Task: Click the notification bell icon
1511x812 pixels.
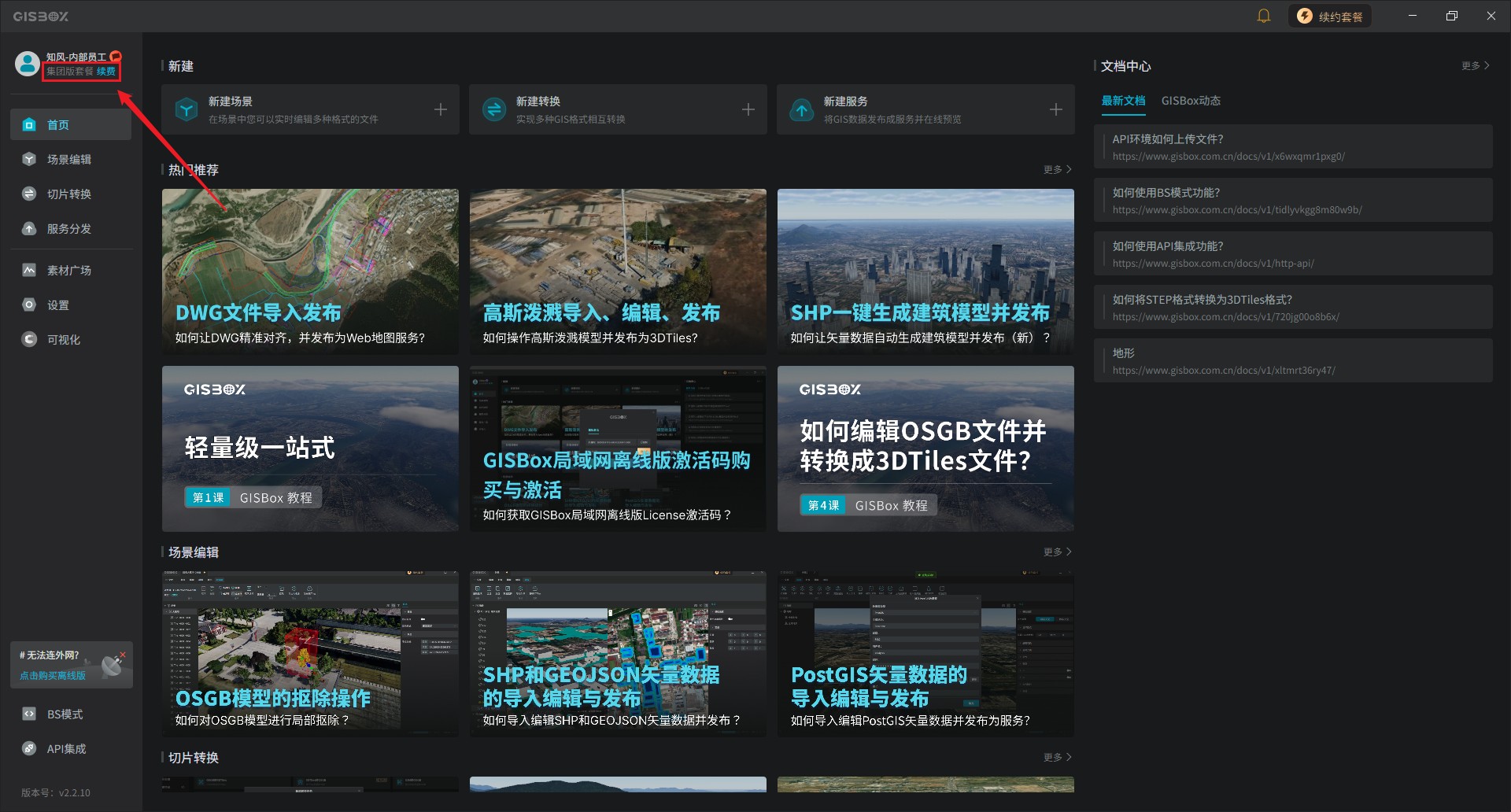Action: (x=1264, y=16)
